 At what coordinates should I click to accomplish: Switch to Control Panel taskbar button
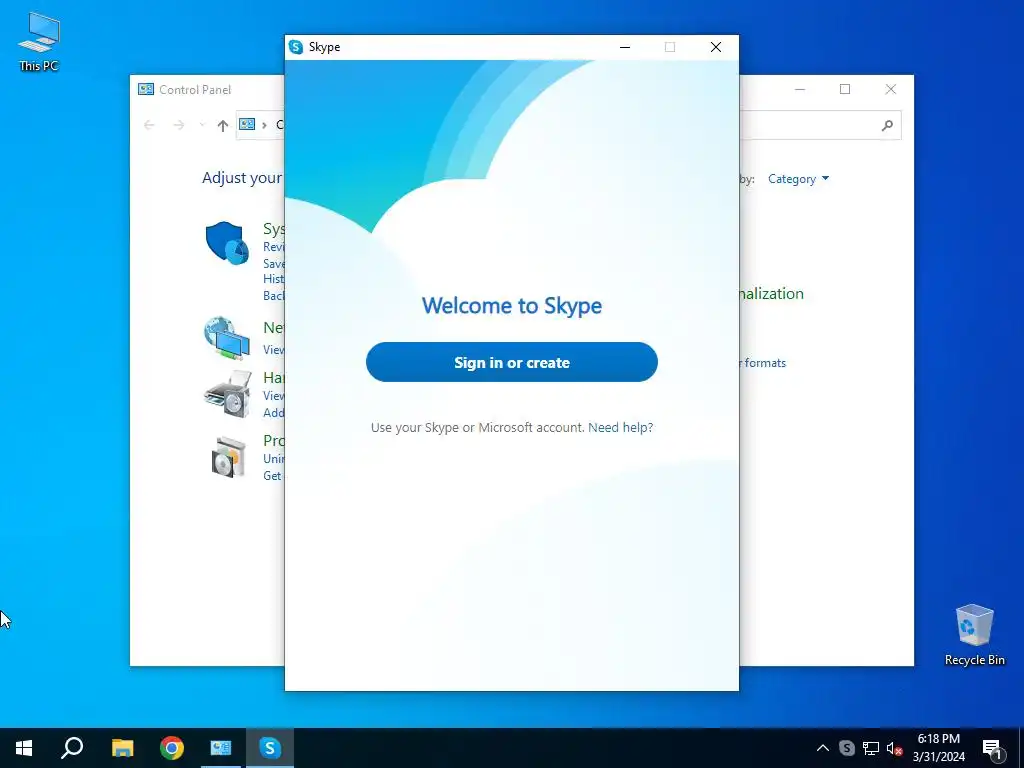point(221,748)
